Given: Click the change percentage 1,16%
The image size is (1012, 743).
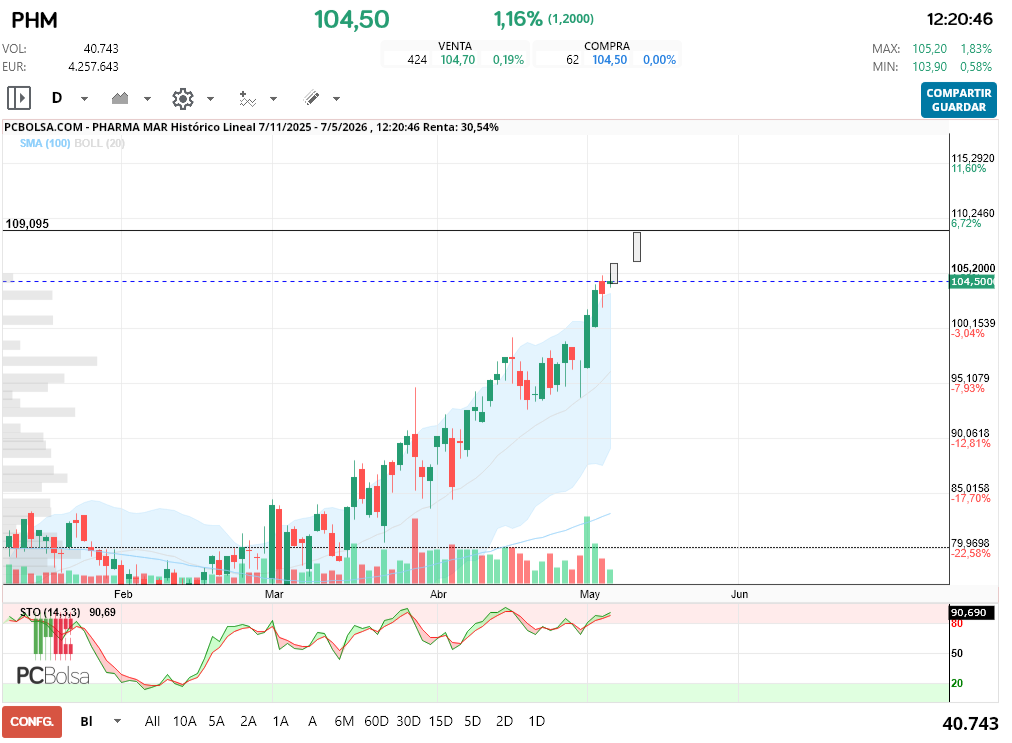Looking at the screenshot, I should click(x=518, y=19).
